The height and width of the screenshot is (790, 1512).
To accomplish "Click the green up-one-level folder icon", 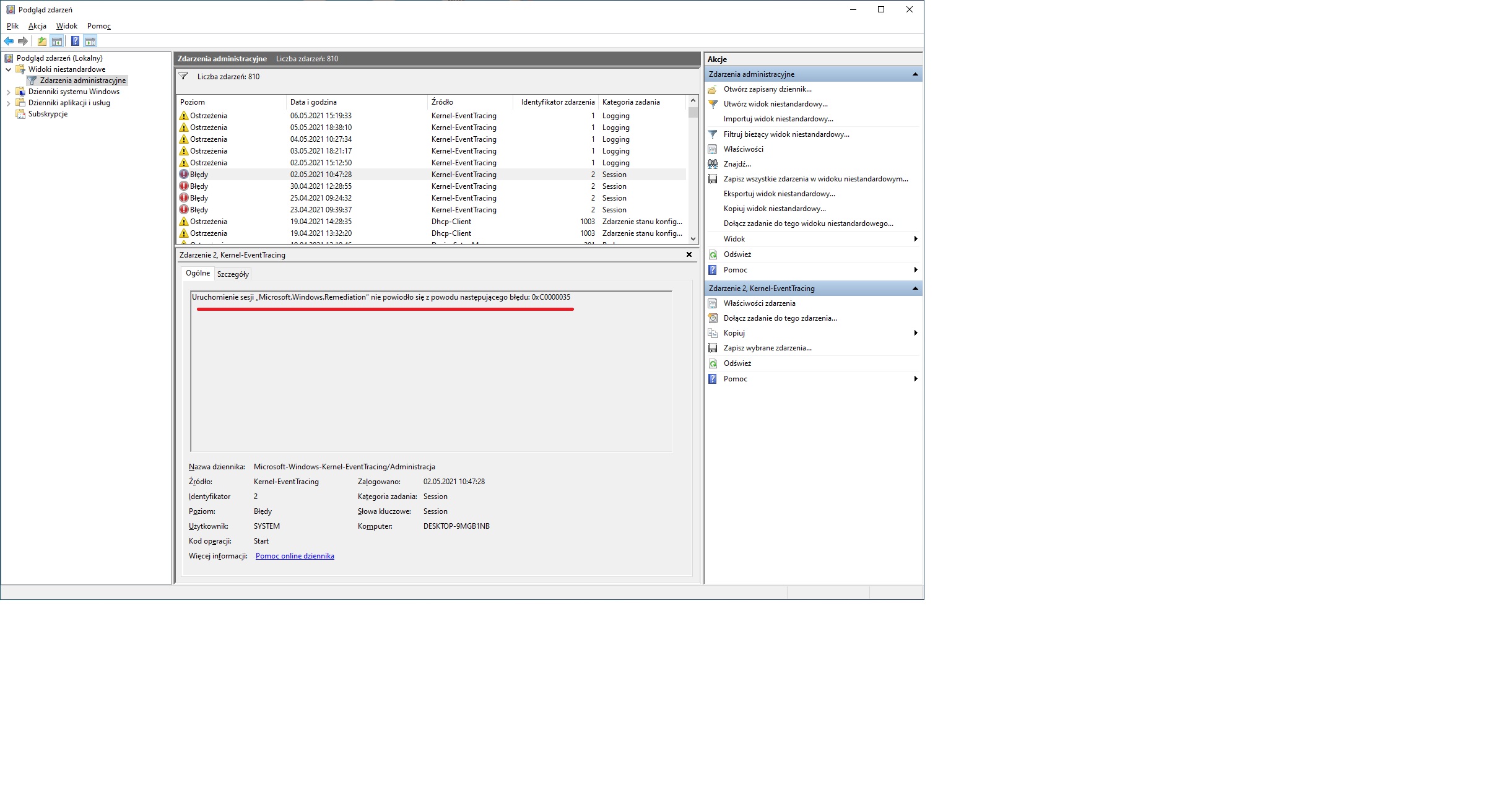I will pos(41,41).
